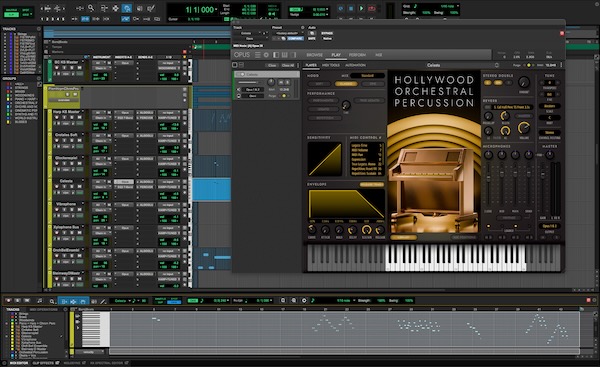The width and height of the screenshot is (600, 367).
Task: Click the Stop button in the top transport
Action: [x=351, y=8]
